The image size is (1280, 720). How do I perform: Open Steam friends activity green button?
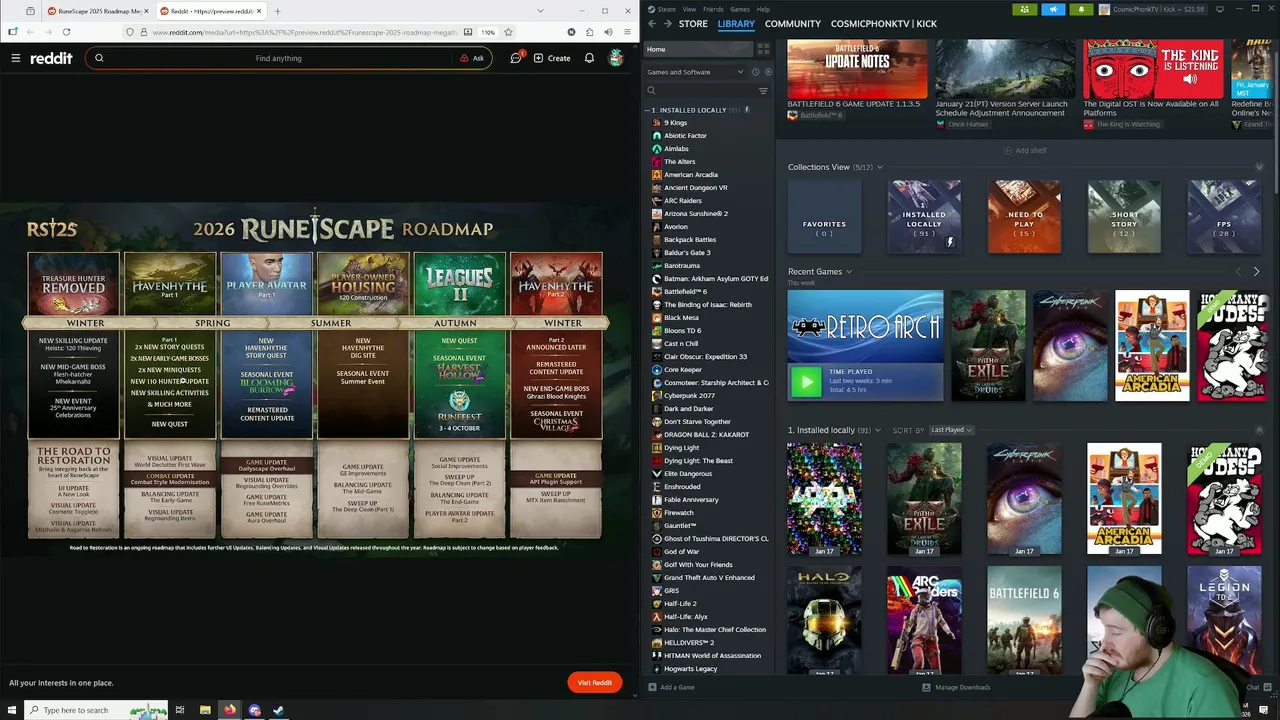(x=1024, y=9)
